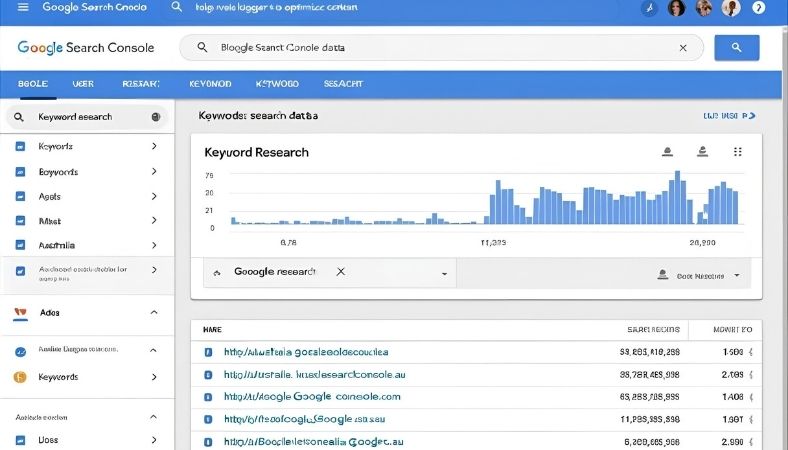Clear the main search field with X
788x450 pixels.
pos(683,48)
